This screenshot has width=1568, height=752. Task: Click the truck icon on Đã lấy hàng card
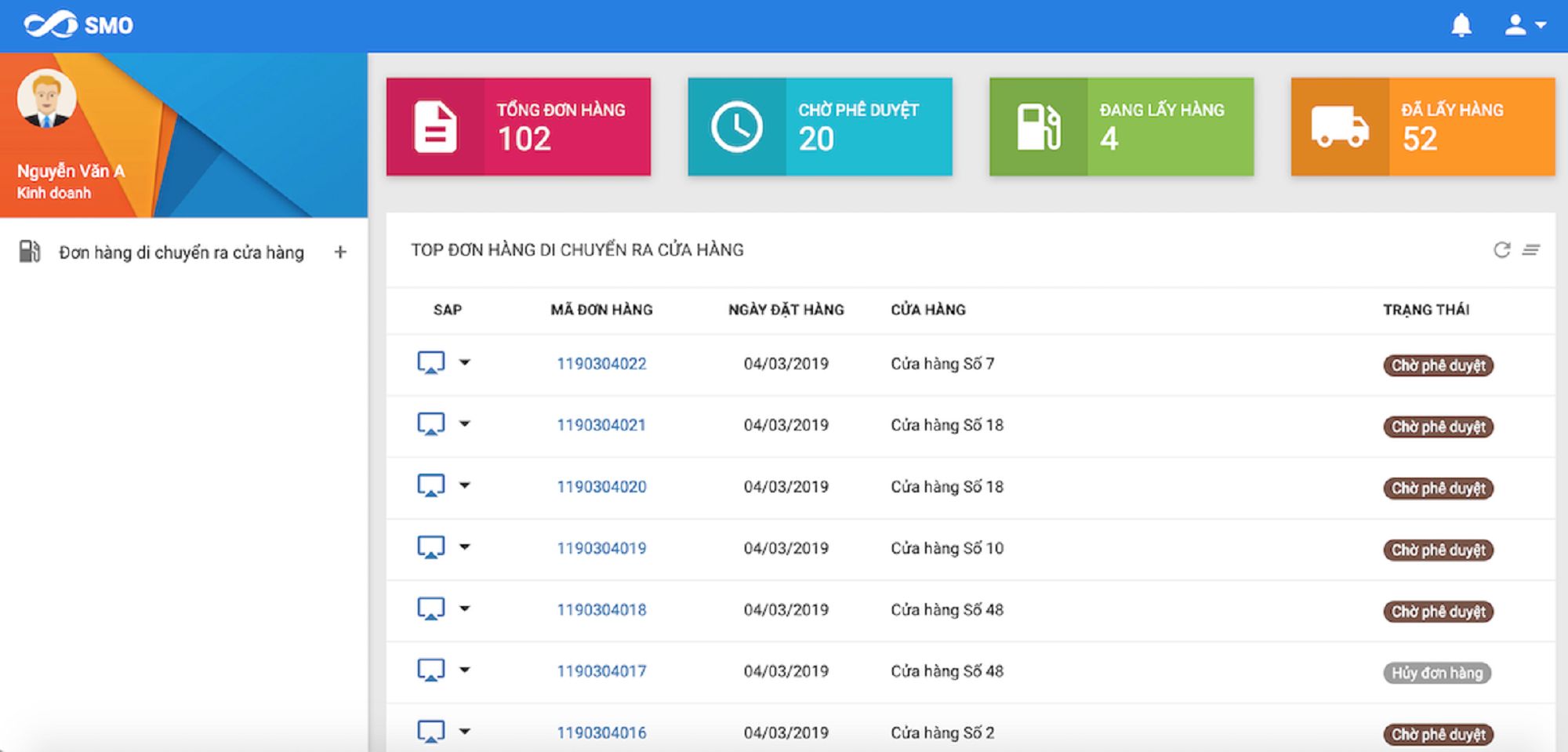point(1340,126)
